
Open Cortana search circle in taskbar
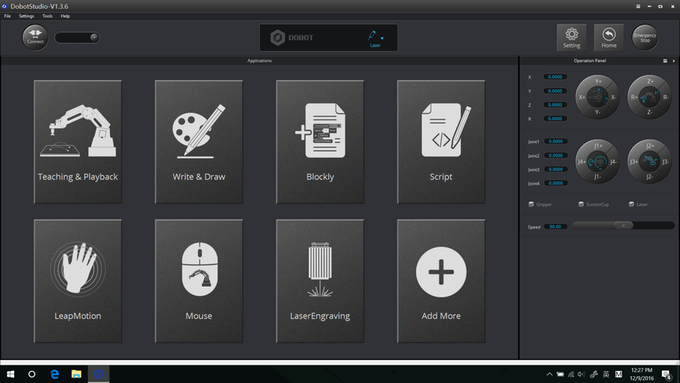(x=32, y=374)
